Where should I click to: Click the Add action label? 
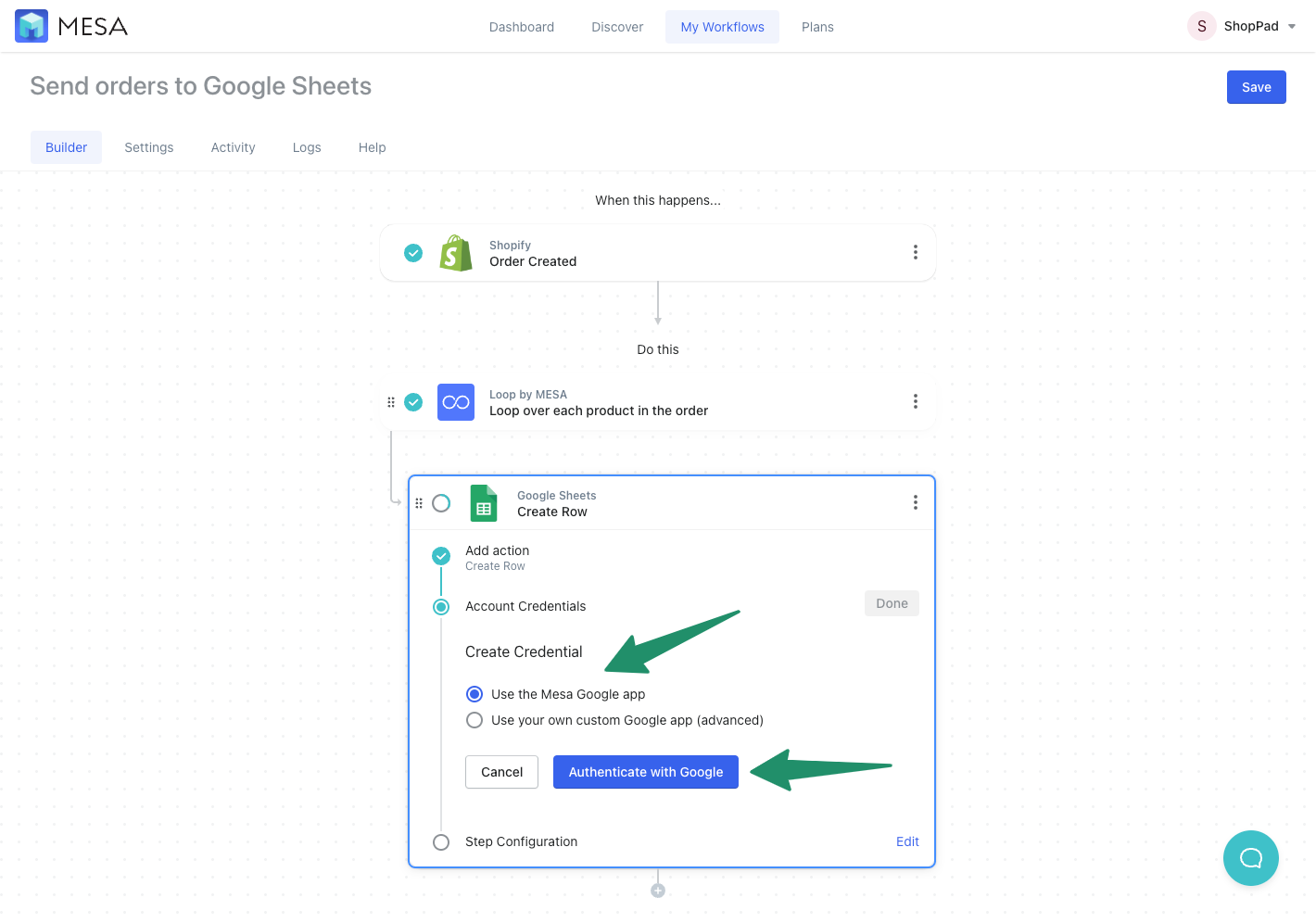pyautogui.click(x=498, y=550)
